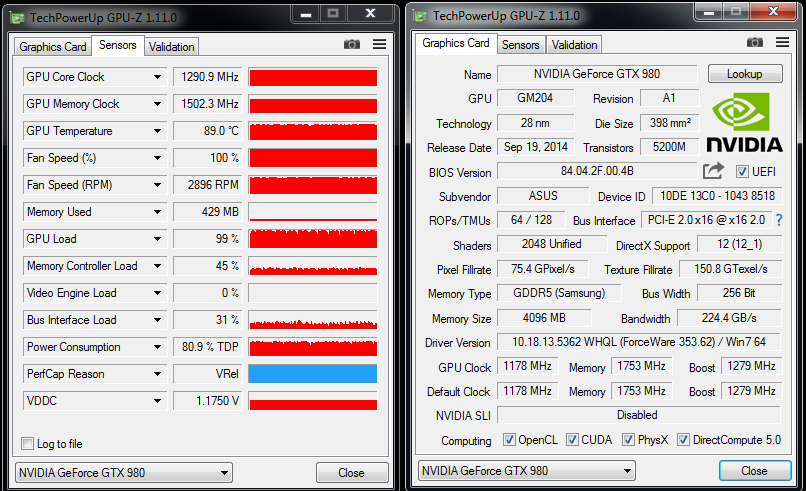Image resolution: width=806 pixels, height=491 pixels.
Task: Click the 89.0 °C temperature value
Action: [207, 131]
